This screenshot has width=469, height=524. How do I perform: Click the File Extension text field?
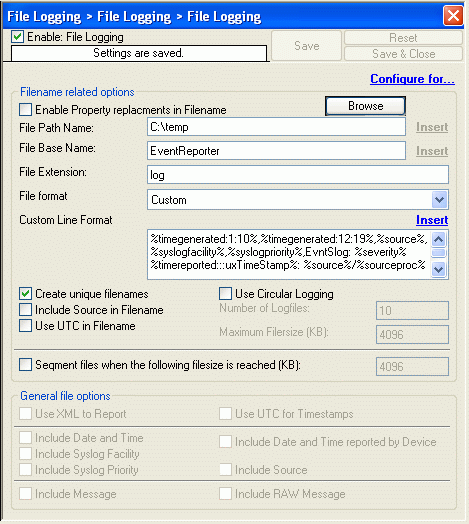(298, 175)
